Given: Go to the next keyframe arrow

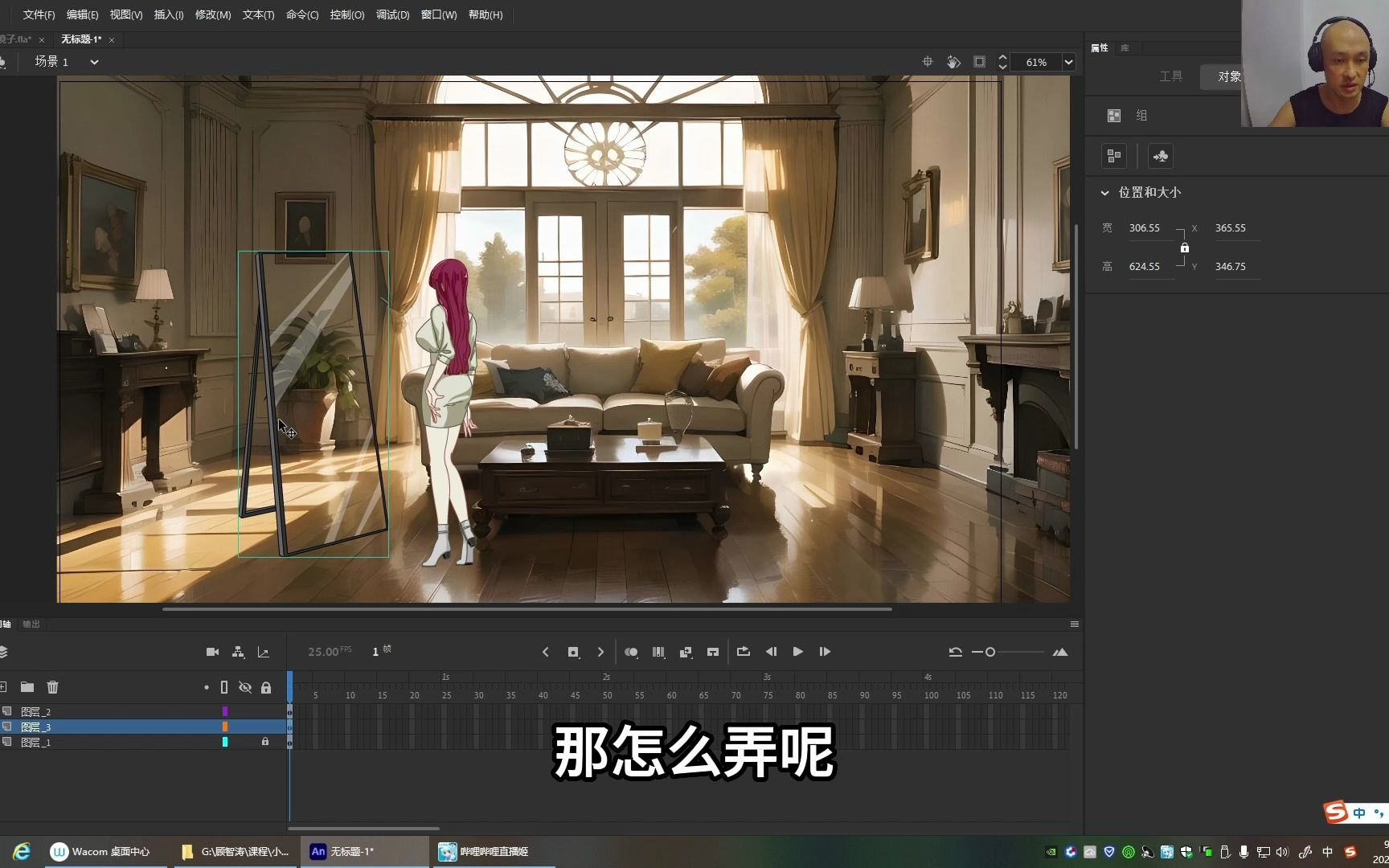Looking at the screenshot, I should coord(600,652).
